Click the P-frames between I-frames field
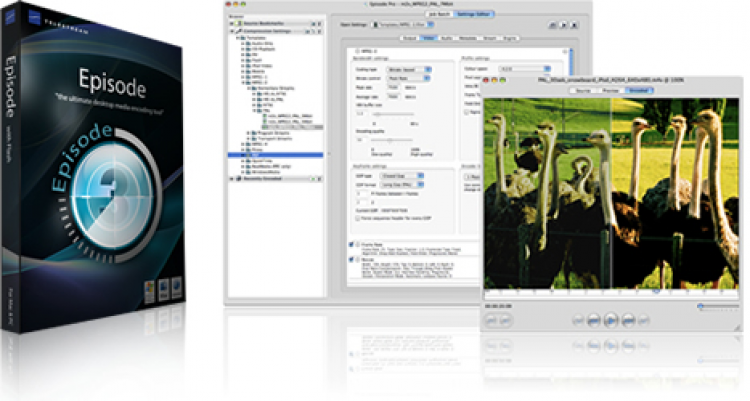The width and height of the screenshot is (750, 401). (362, 194)
